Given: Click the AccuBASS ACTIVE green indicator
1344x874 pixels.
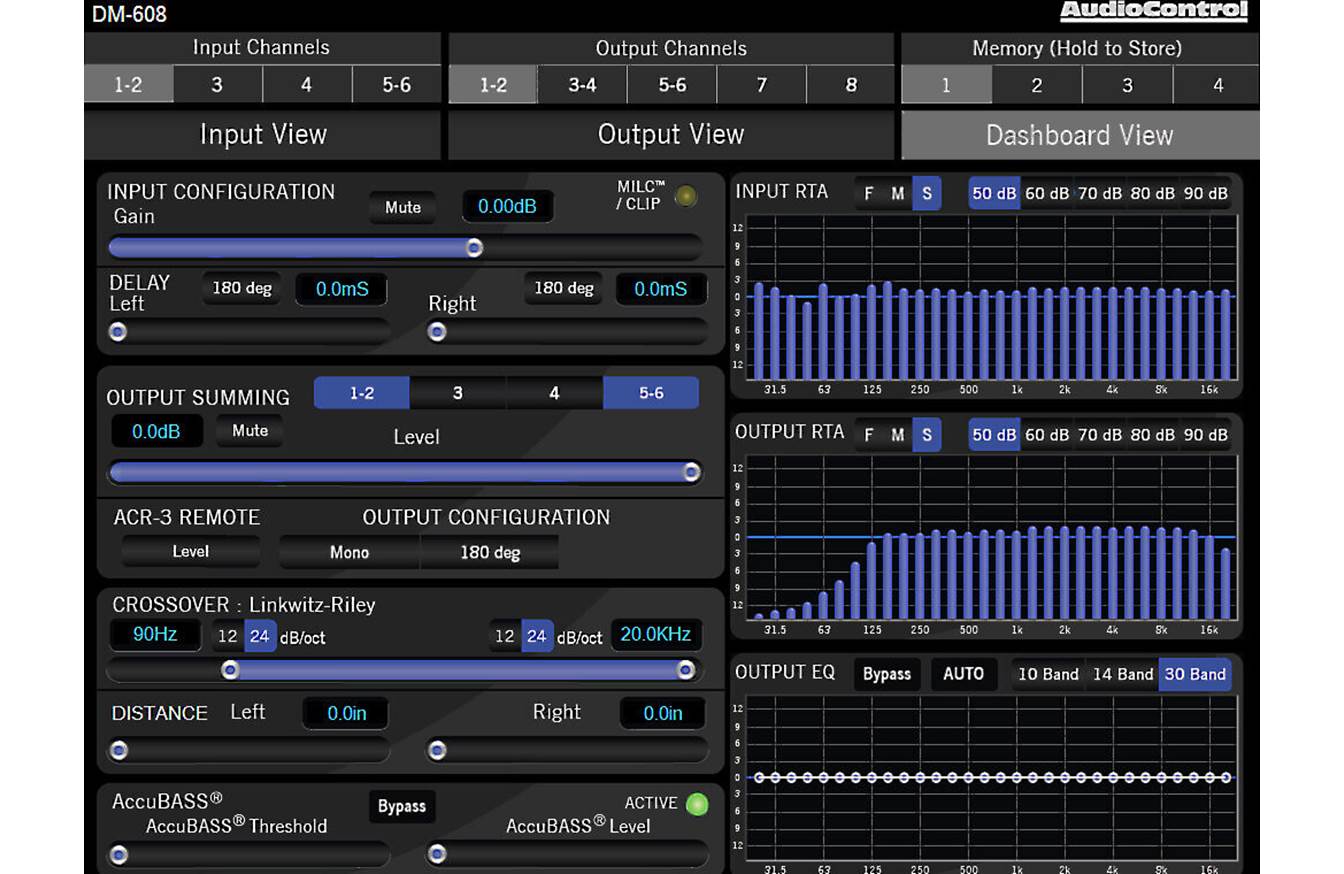Looking at the screenshot, I should 697,804.
